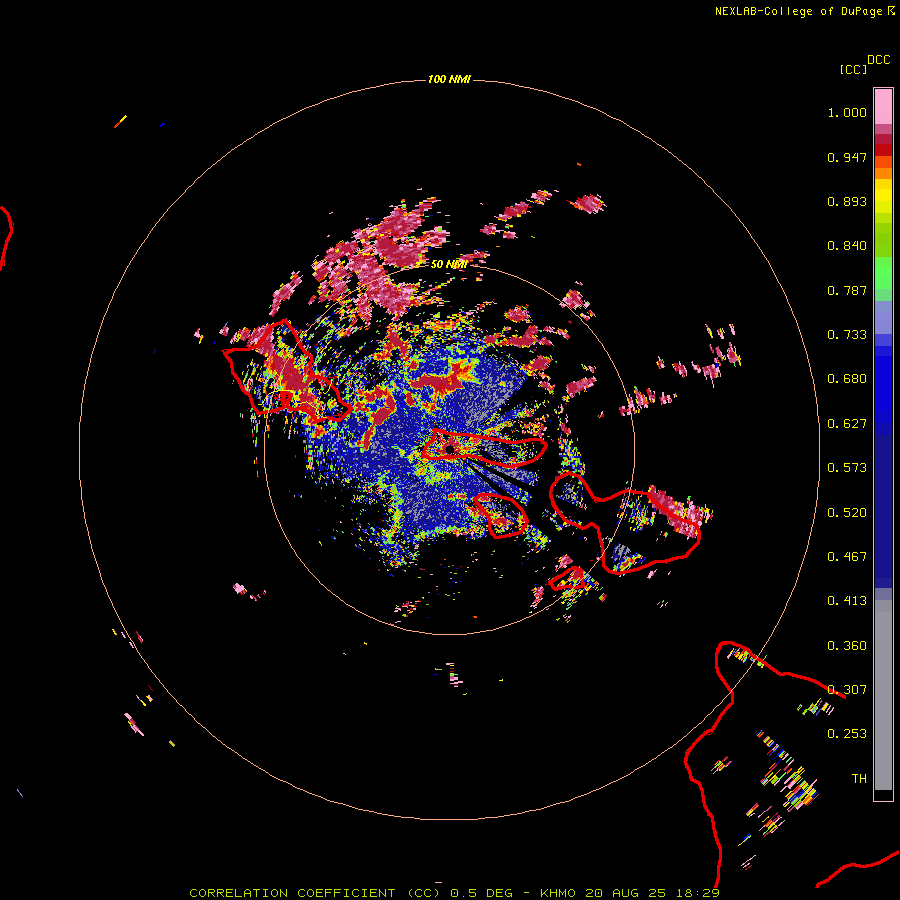
Task: Click the 0.573 legend value
Action: coord(847,468)
